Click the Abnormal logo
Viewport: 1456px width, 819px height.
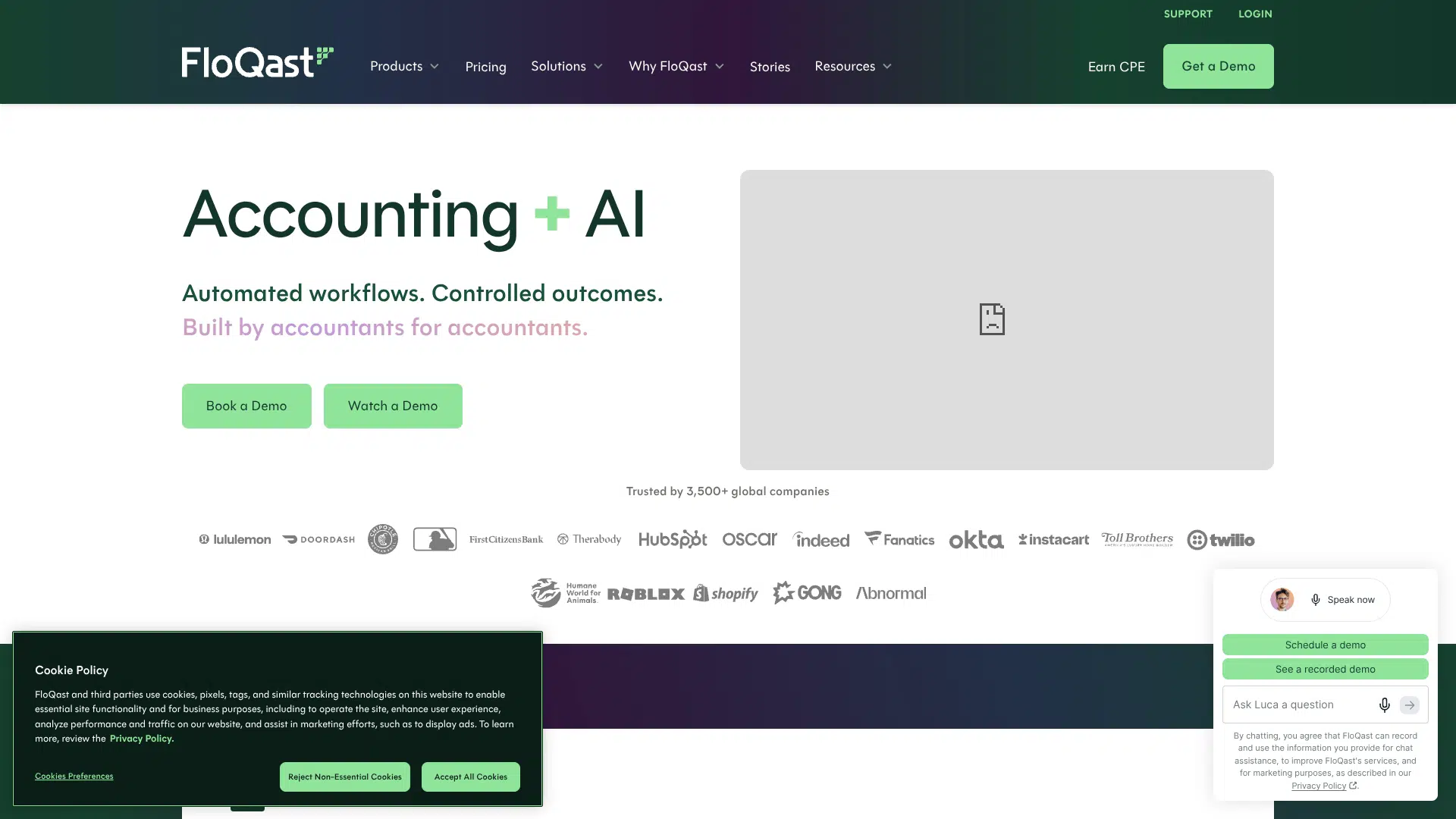pos(891,593)
